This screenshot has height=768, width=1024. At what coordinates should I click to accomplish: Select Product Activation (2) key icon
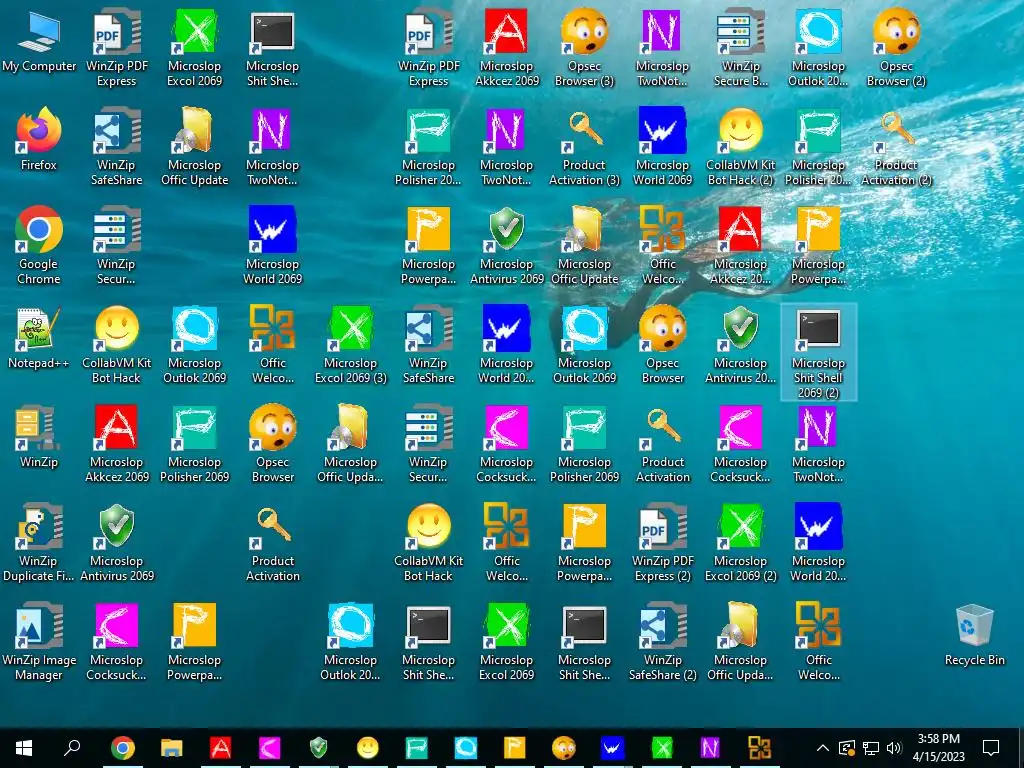896,147
